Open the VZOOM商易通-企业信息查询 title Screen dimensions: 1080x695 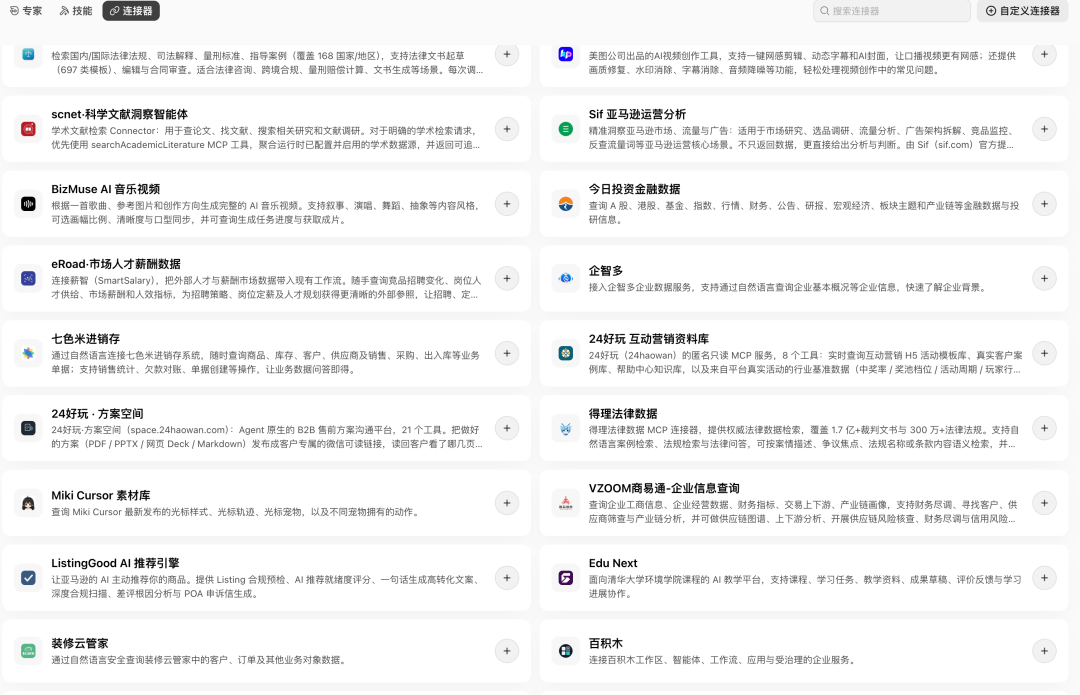pyautogui.click(x=664, y=488)
